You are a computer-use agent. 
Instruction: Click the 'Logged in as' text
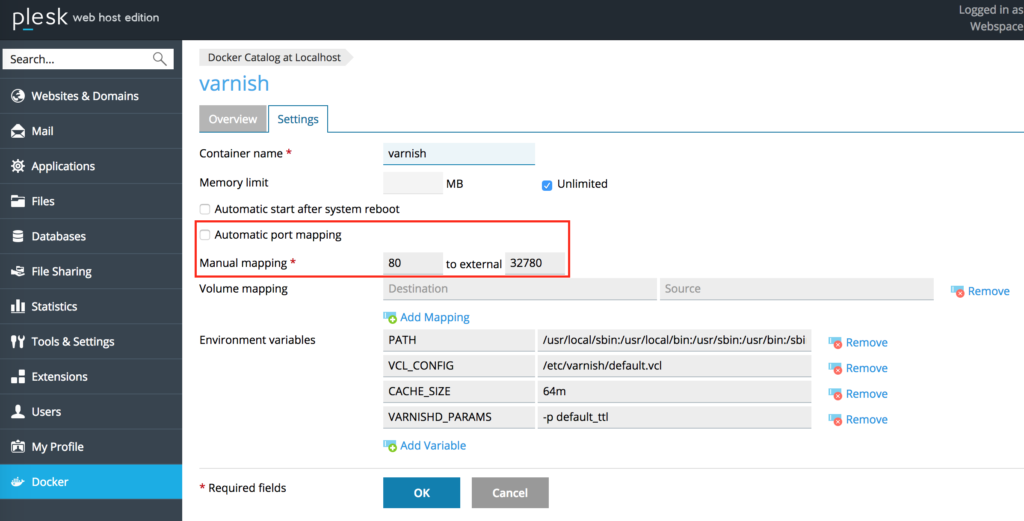(991, 10)
